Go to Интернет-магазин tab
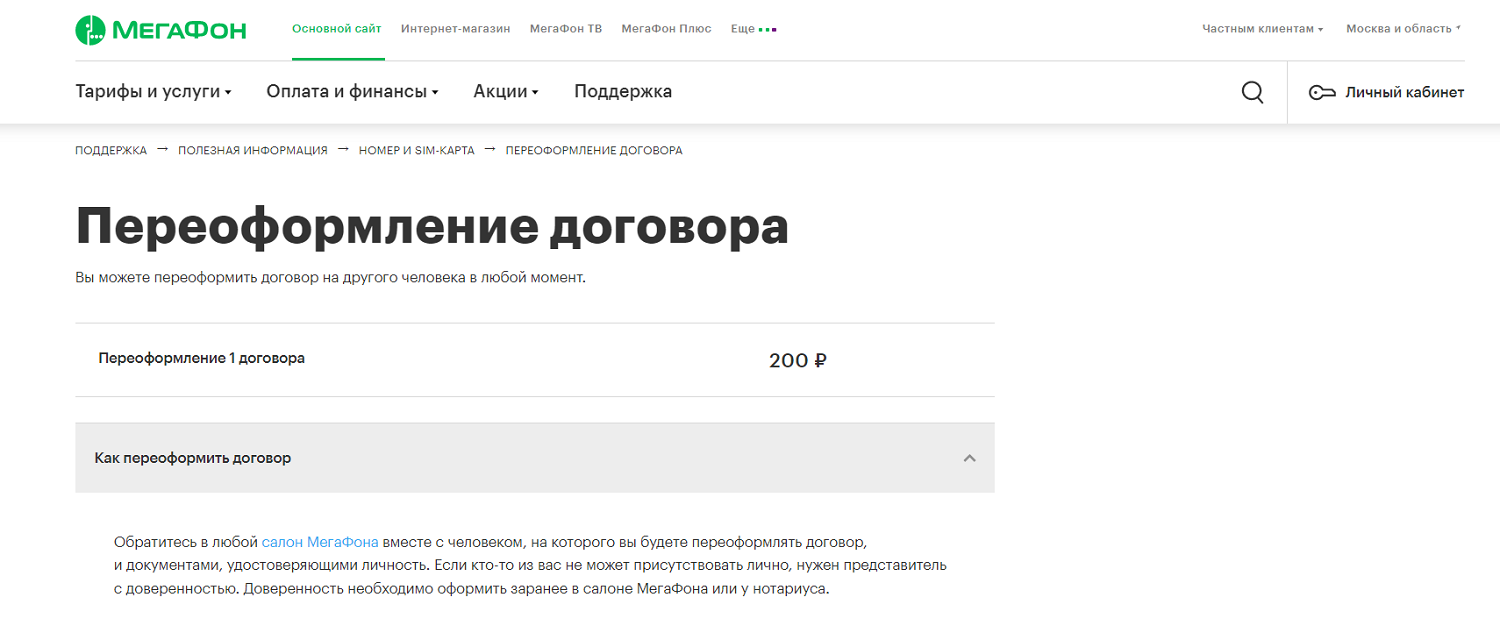The image size is (1500, 640). (x=455, y=29)
